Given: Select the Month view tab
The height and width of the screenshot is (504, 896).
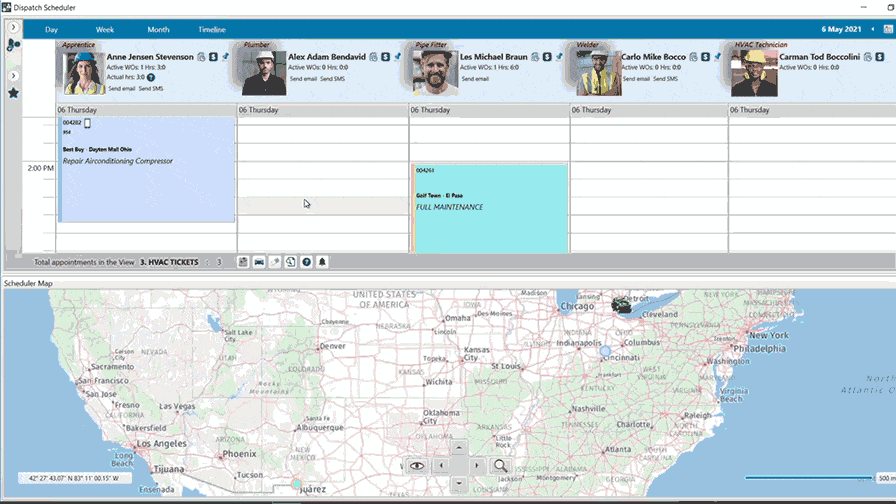Looking at the screenshot, I should click(158, 30).
